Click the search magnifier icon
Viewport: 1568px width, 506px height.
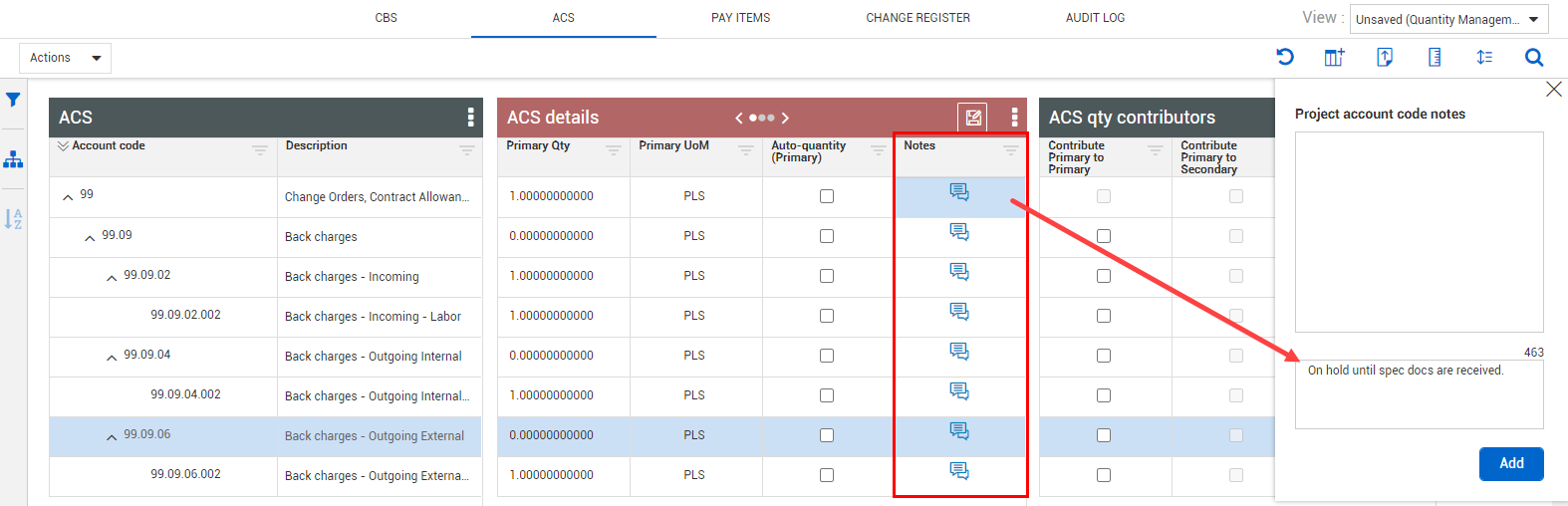pos(1534,58)
